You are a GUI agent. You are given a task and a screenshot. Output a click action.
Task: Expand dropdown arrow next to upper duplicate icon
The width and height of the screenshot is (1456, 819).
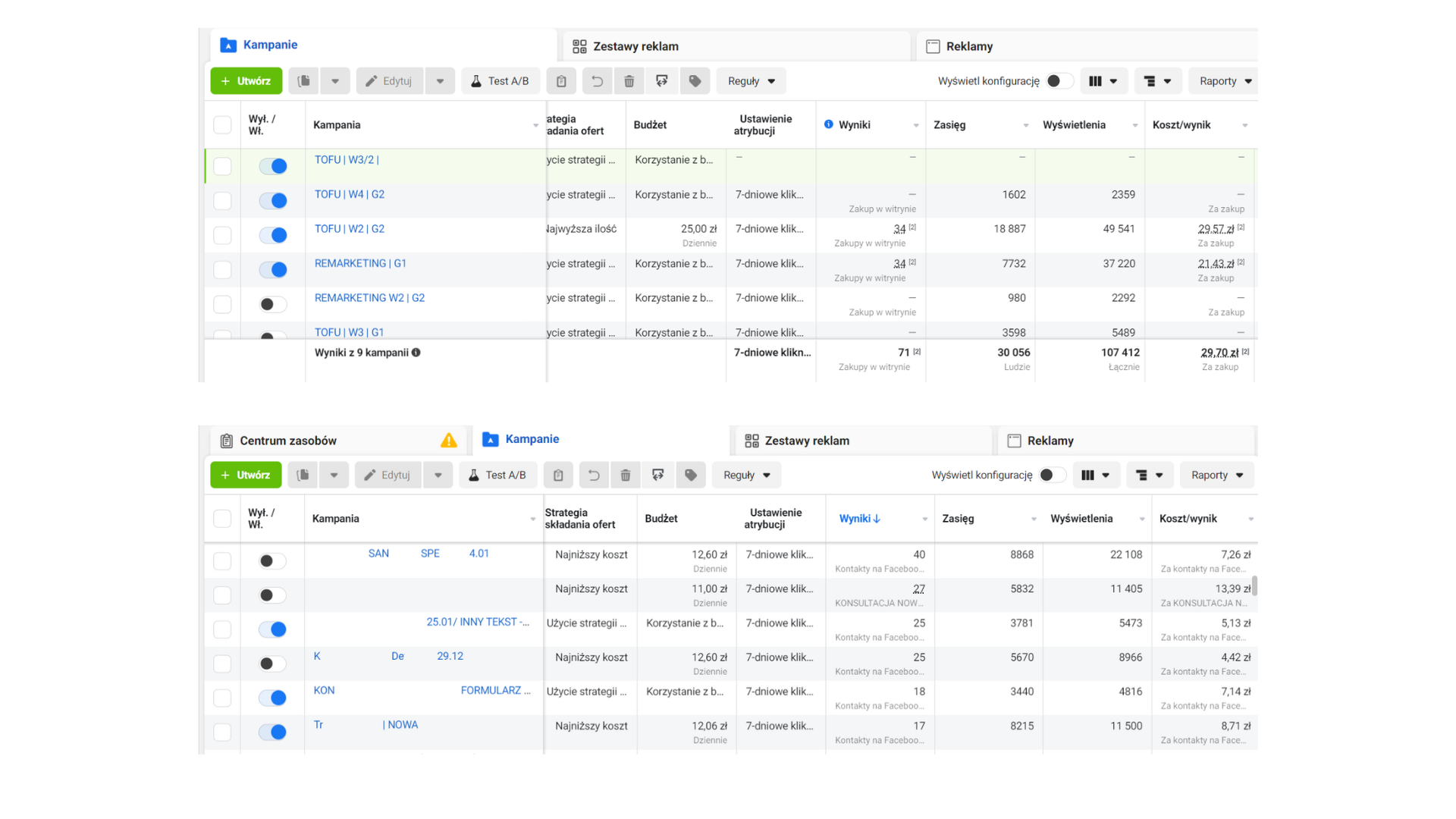(335, 81)
